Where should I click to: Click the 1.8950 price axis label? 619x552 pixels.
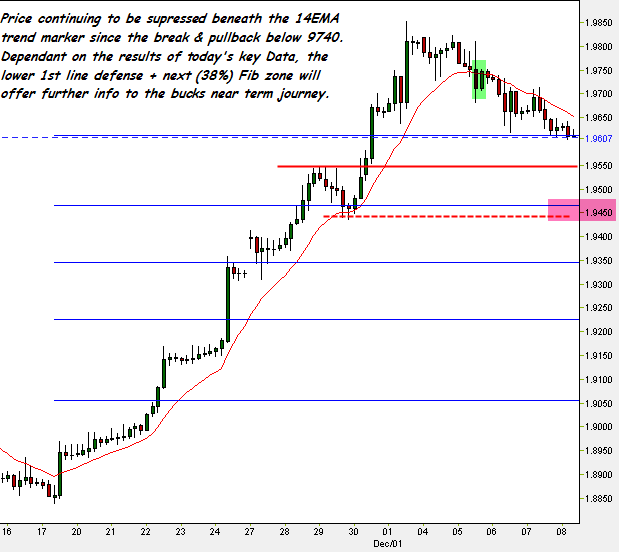pyautogui.click(x=598, y=451)
